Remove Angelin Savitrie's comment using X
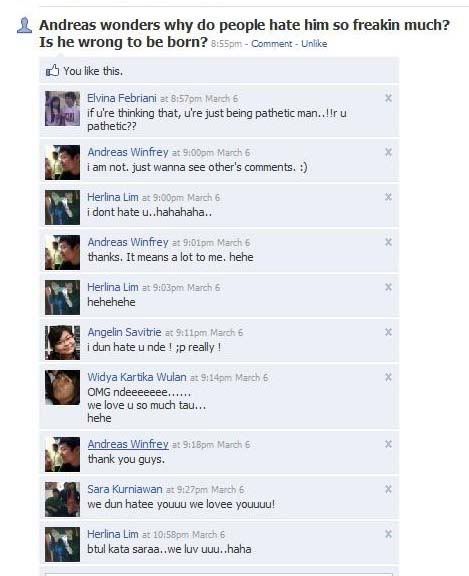469x576 pixels. click(388, 332)
